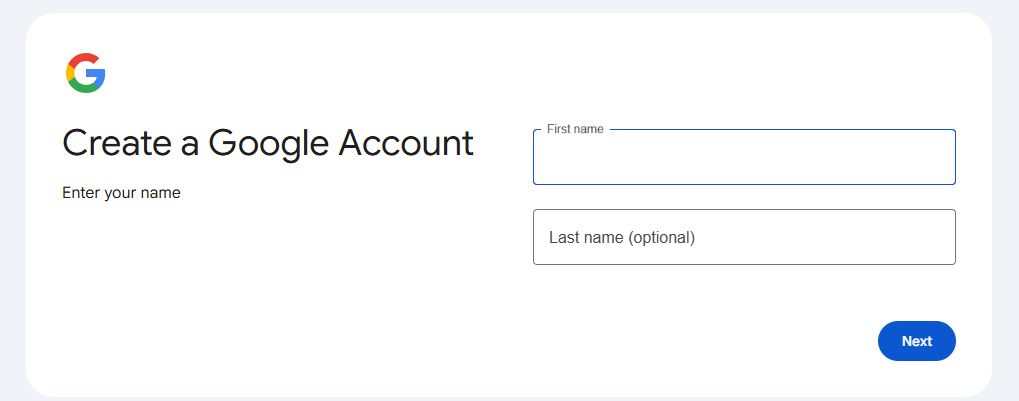Focus the First name input field
1019x401 pixels.
click(744, 158)
